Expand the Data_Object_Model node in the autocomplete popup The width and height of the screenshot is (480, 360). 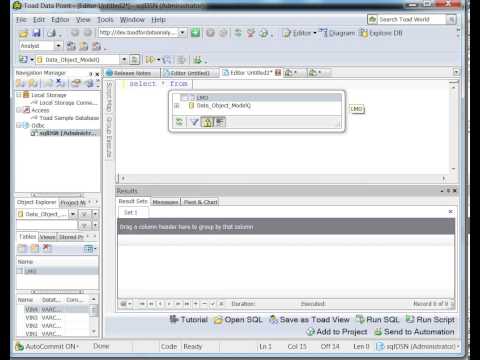[x=177, y=106]
